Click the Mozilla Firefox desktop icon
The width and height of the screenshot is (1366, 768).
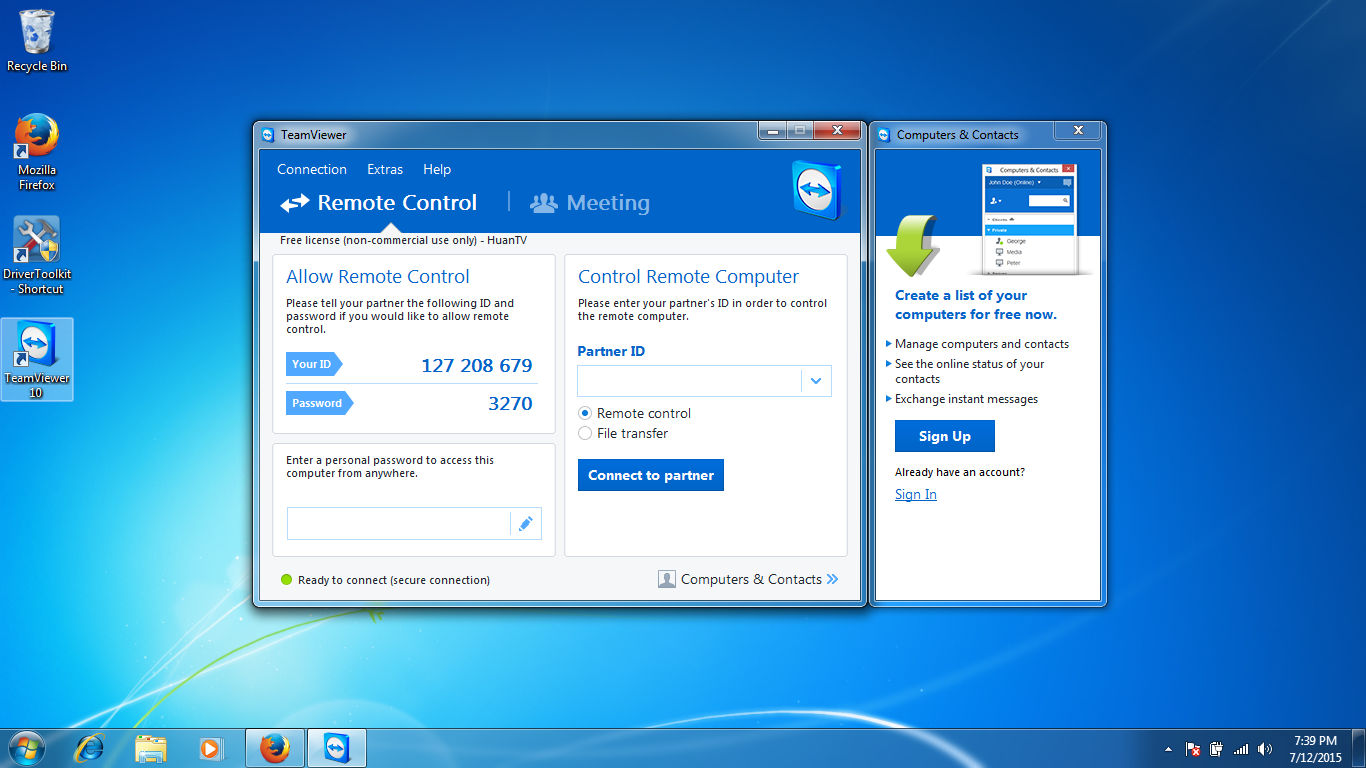[37, 152]
